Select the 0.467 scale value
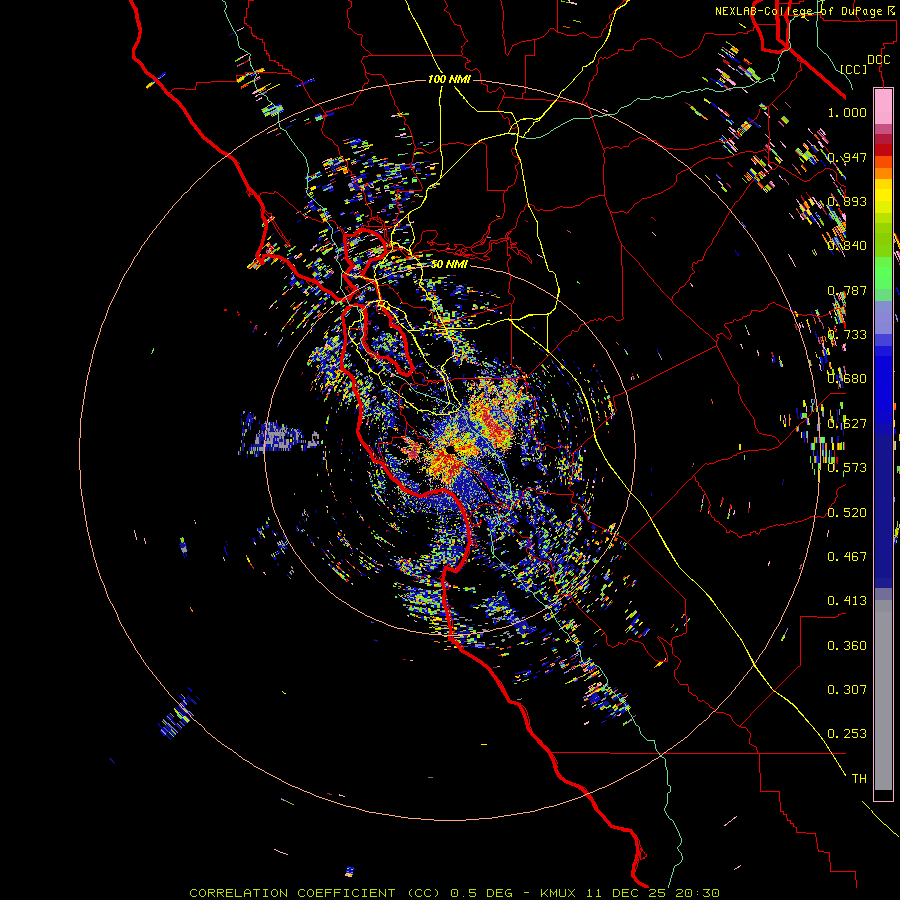This screenshot has height=900, width=900. [847, 556]
